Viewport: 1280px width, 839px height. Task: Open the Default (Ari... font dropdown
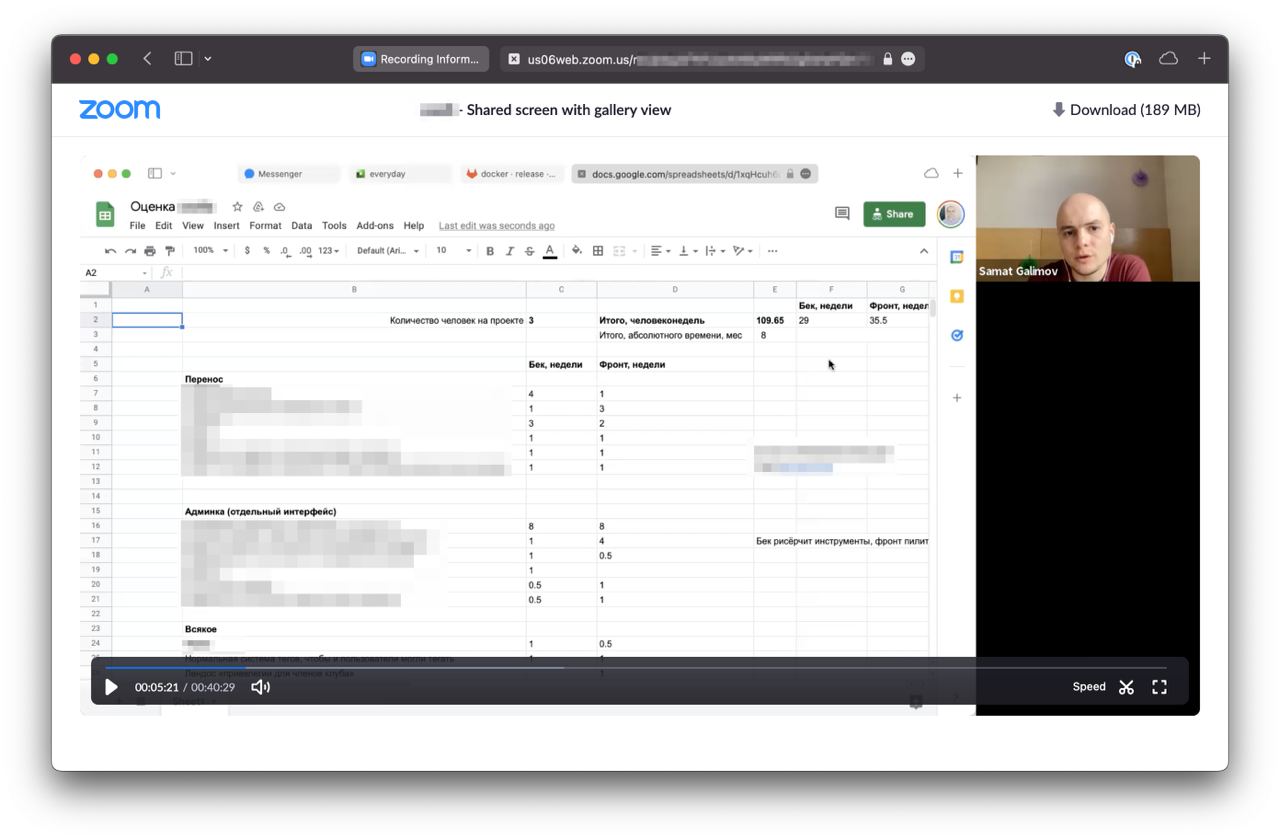388,251
